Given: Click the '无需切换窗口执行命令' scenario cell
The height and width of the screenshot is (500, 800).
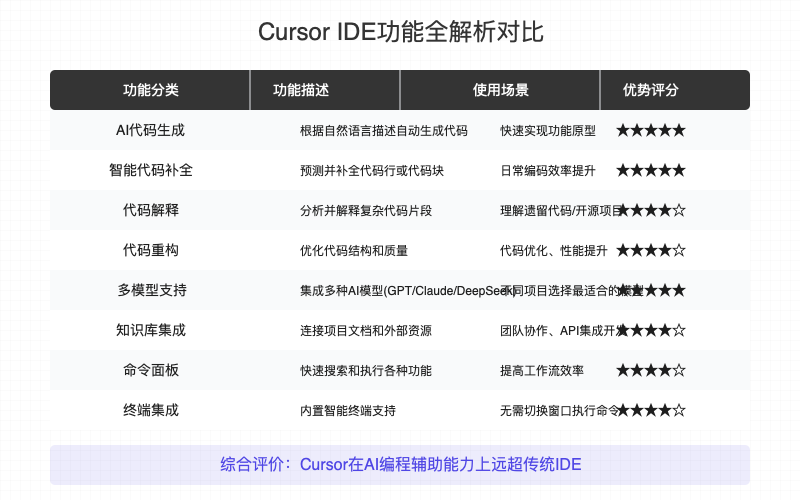Looking at the screenshot, I should pyautogui.click(x=560, y=411).
